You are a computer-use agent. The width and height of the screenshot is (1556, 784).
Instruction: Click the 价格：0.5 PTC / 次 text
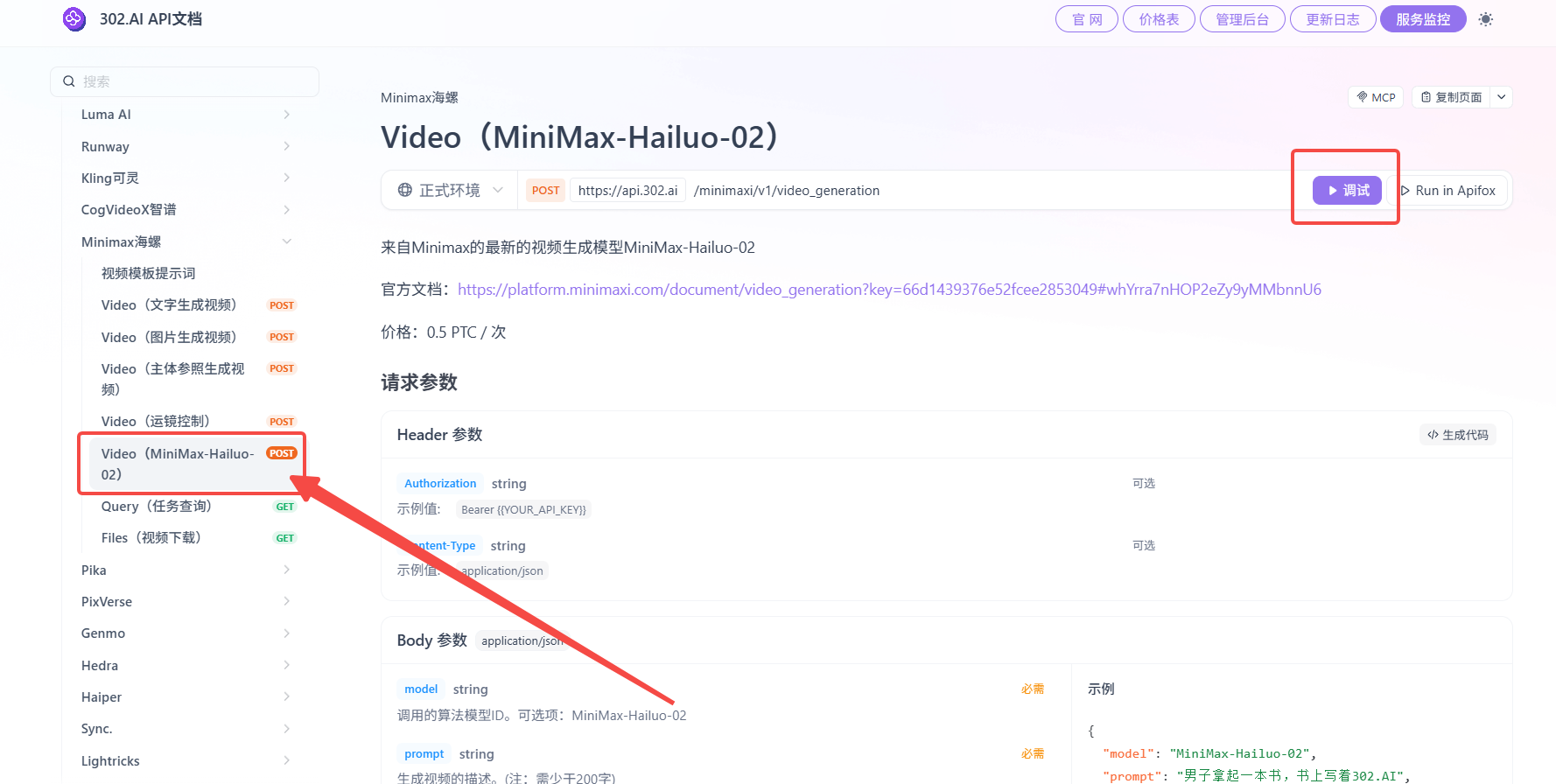coord(444,332)
